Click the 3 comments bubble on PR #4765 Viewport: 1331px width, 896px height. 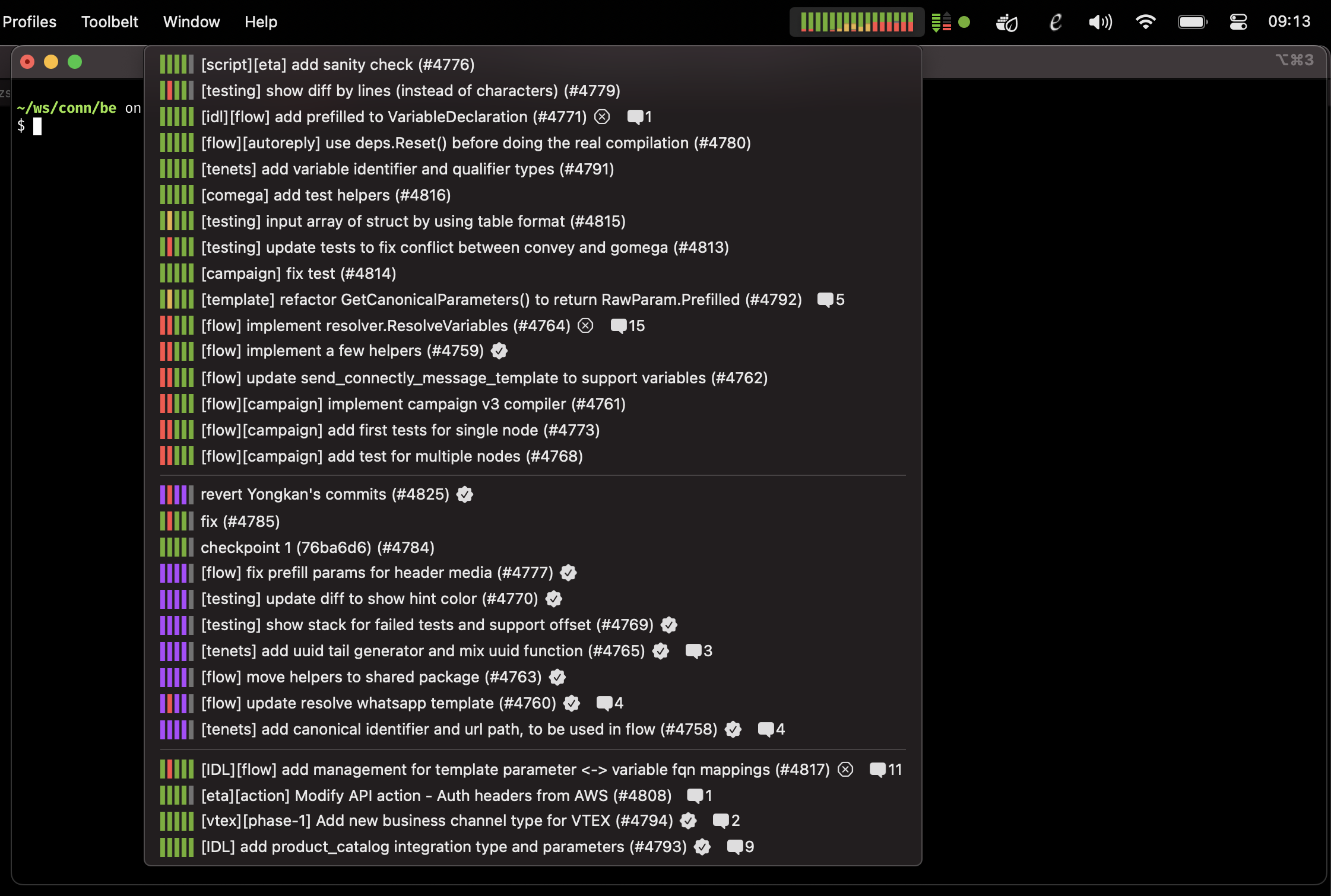click(x=699, y=651)
